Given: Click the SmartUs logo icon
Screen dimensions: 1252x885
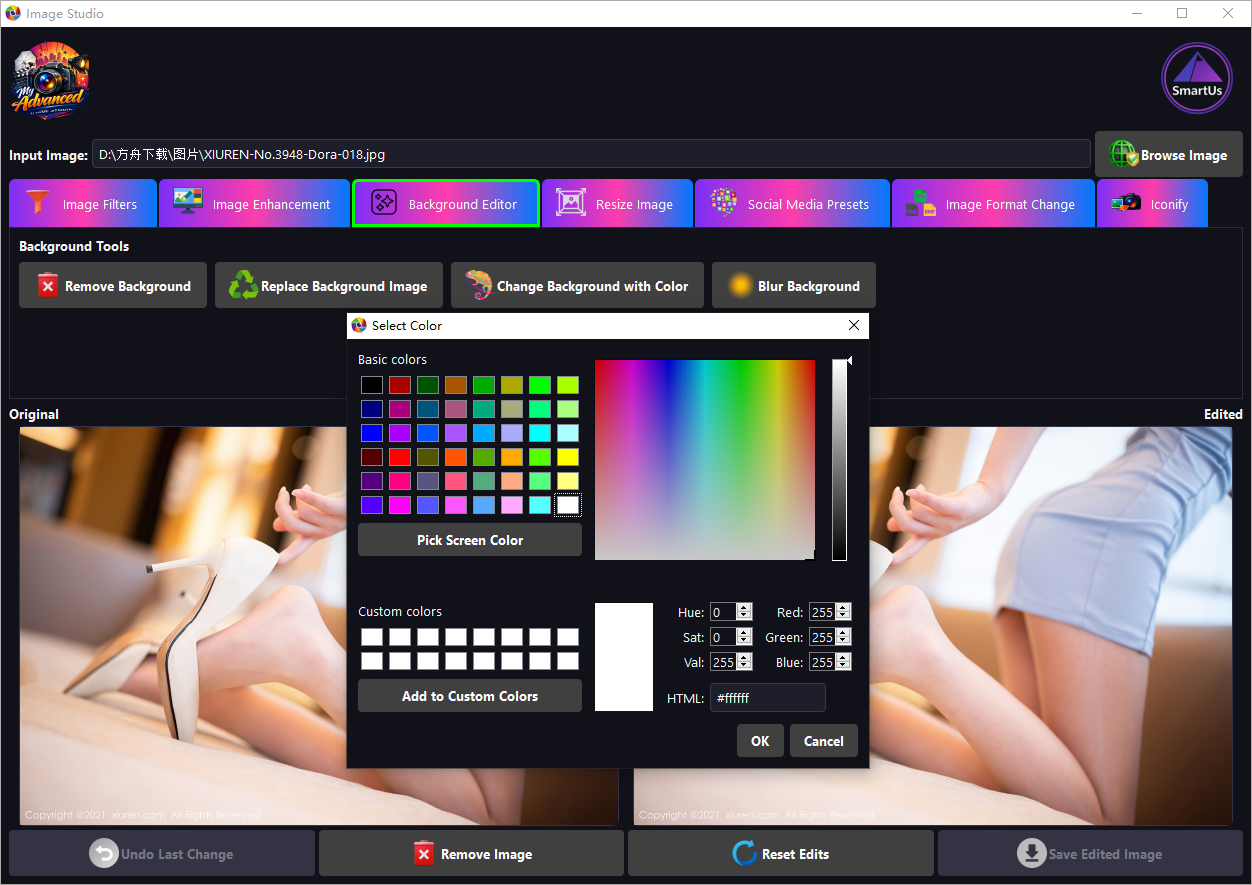Looking at the screenshot, I should coord(1196,79).
